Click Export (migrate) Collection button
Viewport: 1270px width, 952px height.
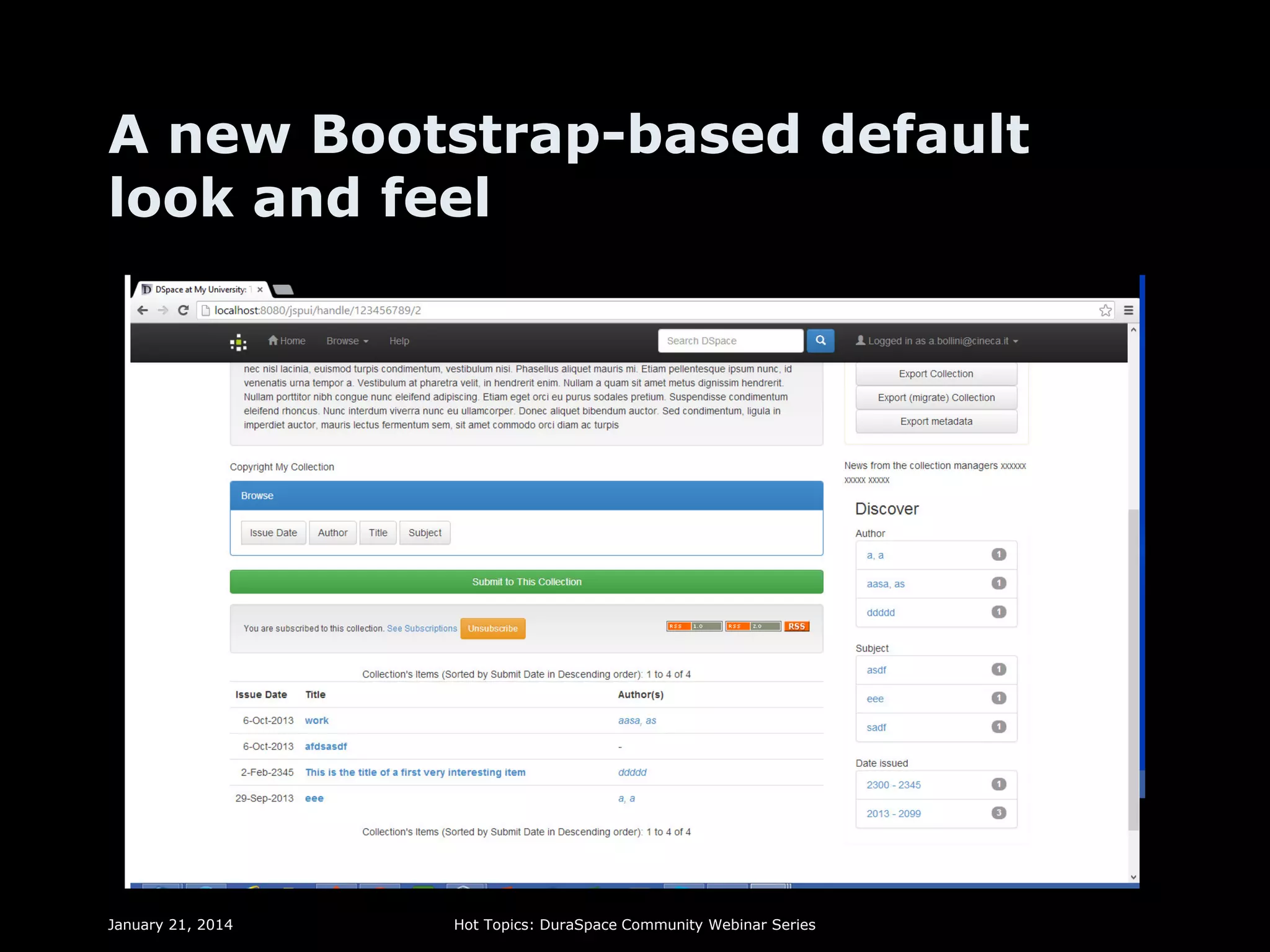[936, 397]
